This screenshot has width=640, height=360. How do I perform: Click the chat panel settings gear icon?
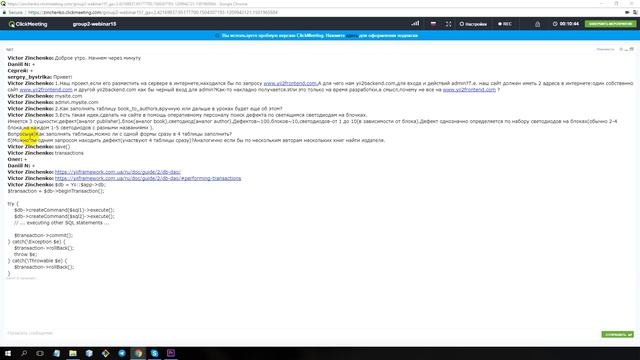coord(621,49)
